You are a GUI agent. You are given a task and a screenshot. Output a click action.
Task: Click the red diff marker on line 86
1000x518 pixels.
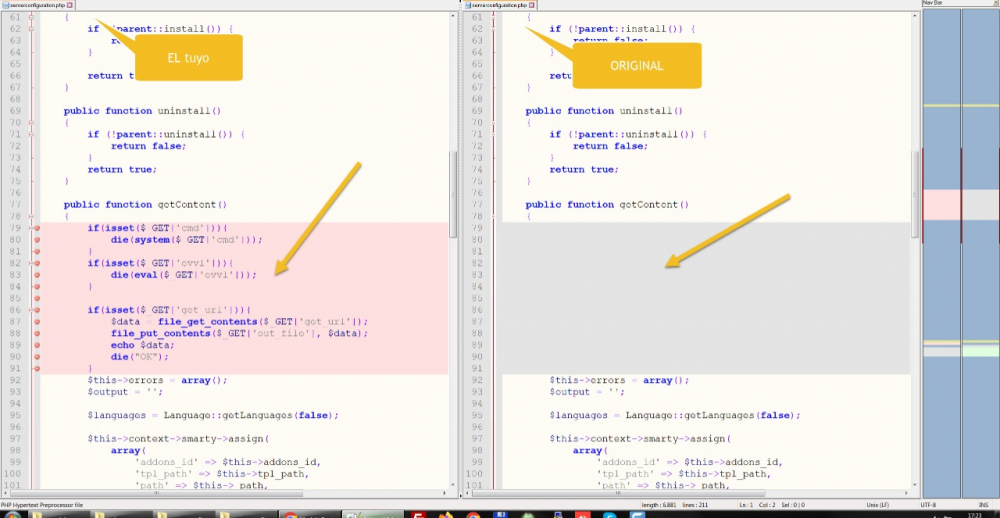37,310
